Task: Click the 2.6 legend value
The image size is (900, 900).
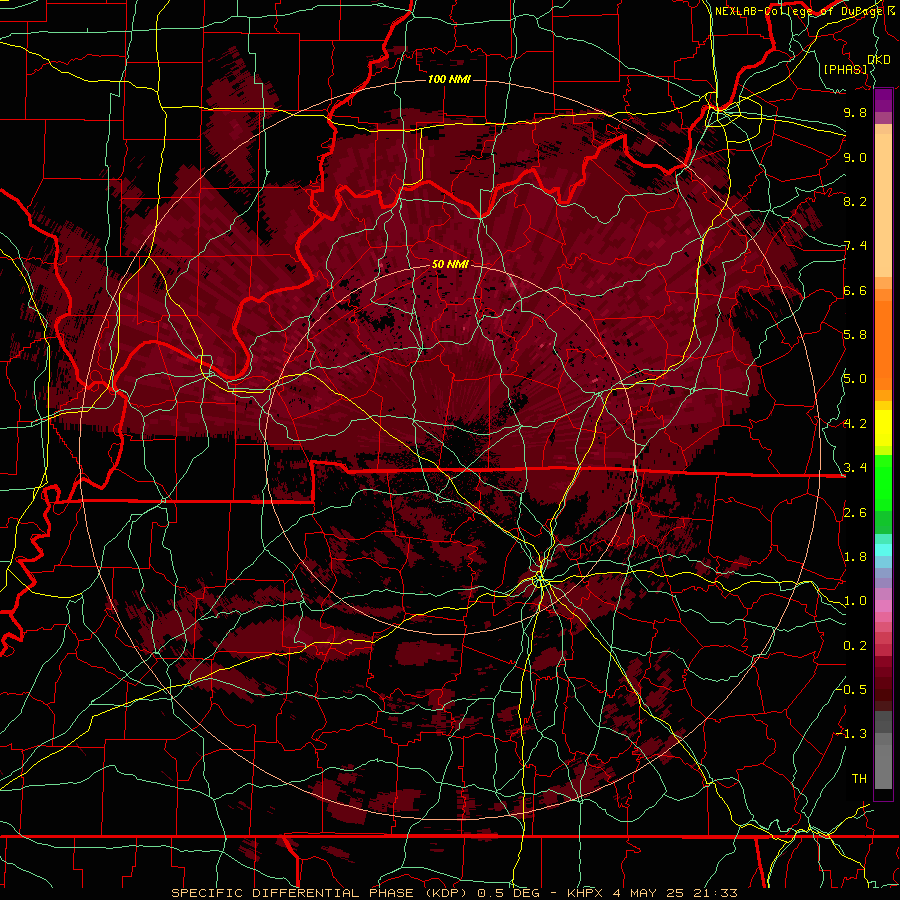Action: click(x=855, y=513)
